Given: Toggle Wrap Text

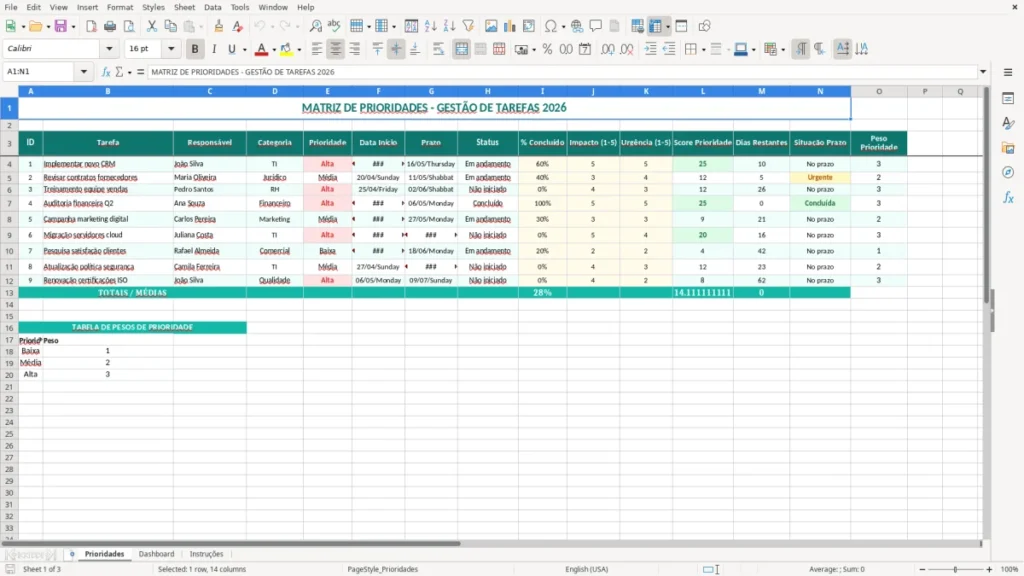Looking at the screenshot, I should pyautogui.click(x=438, y=49).
